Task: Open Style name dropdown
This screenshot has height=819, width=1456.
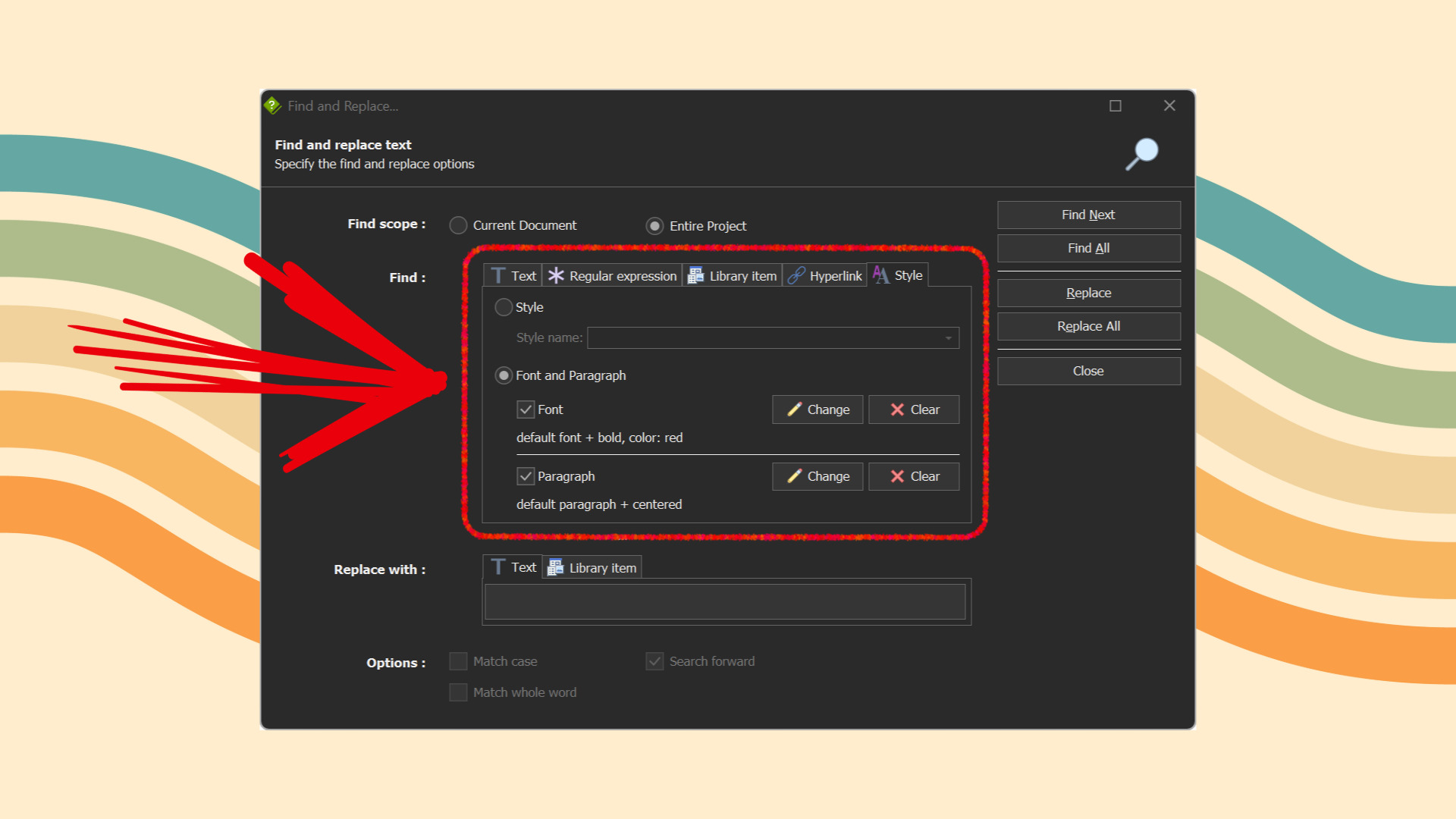Action: coord(948,338)
